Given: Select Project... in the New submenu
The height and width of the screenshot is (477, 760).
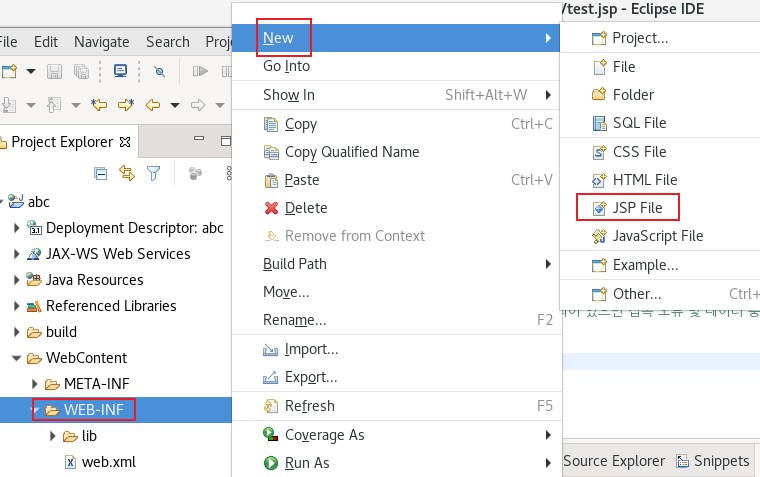Looking at the screenshot, I should click(660, 38).
